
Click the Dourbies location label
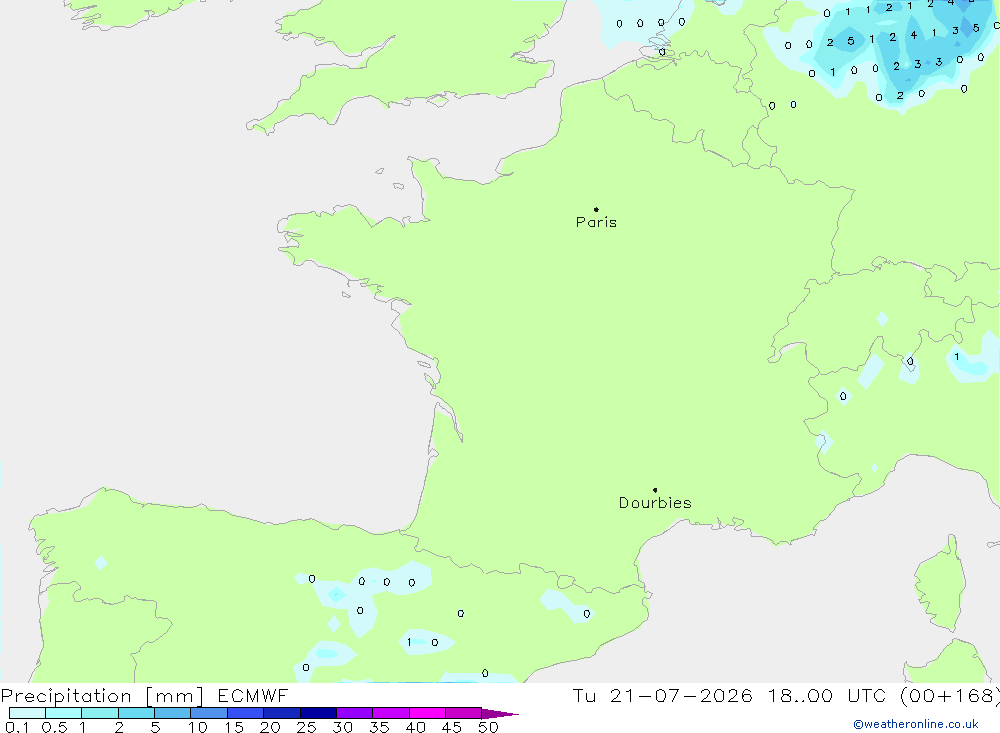click(x=655, y=503)
